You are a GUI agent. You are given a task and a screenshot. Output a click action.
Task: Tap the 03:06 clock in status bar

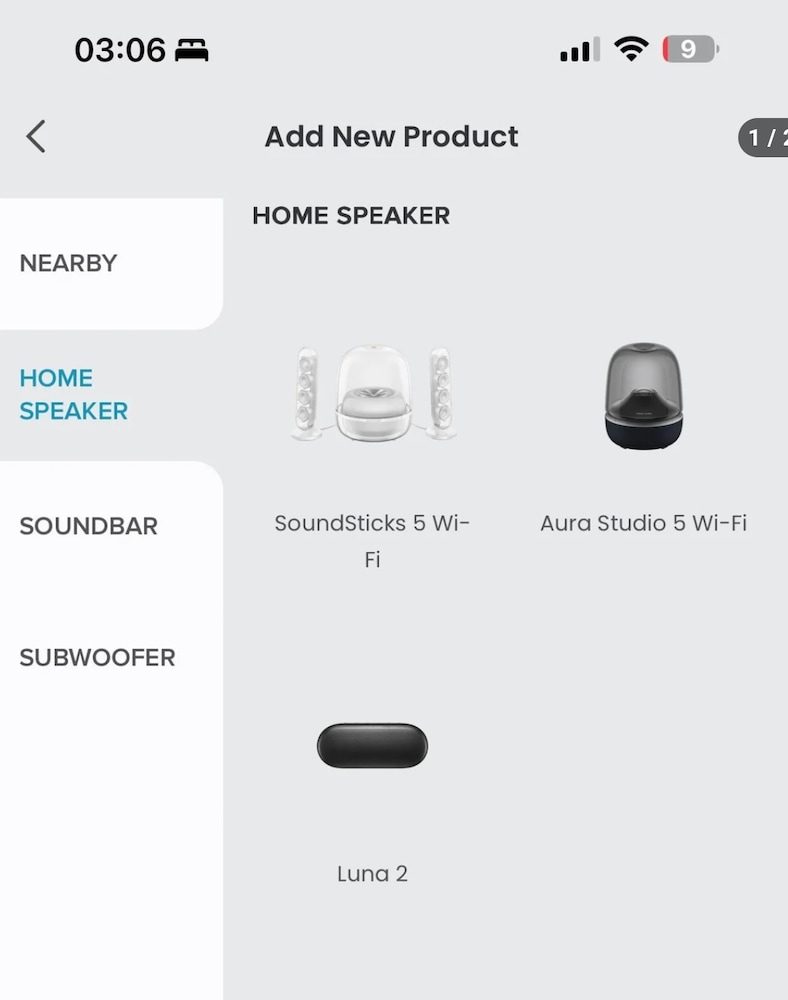coord(120,50)
